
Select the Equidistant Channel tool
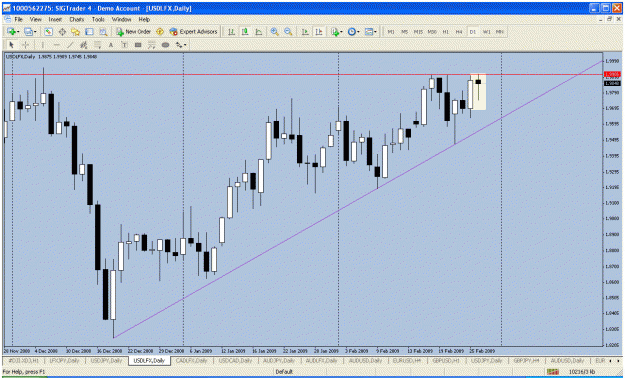84,45
